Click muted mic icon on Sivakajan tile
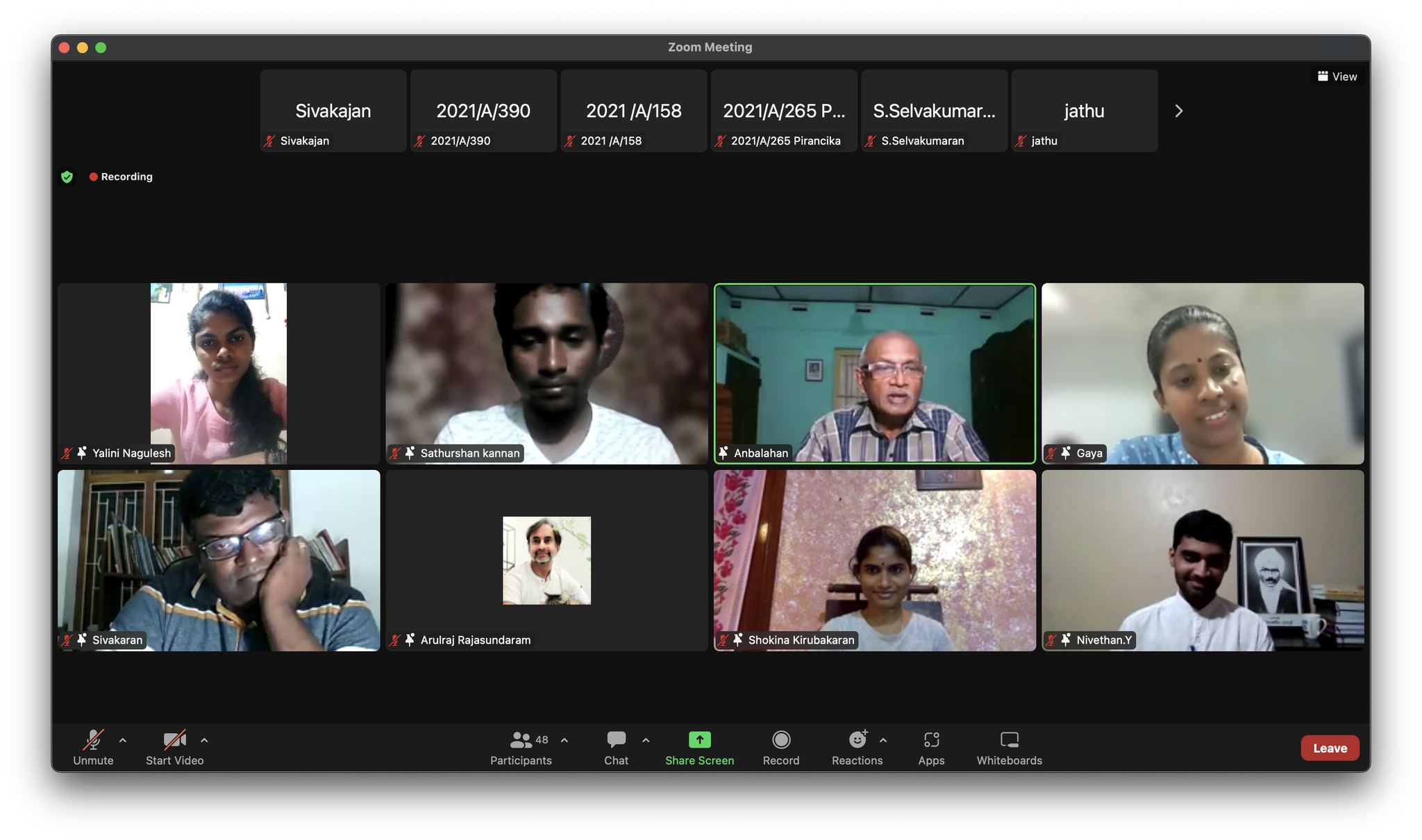 pos(269,141)
